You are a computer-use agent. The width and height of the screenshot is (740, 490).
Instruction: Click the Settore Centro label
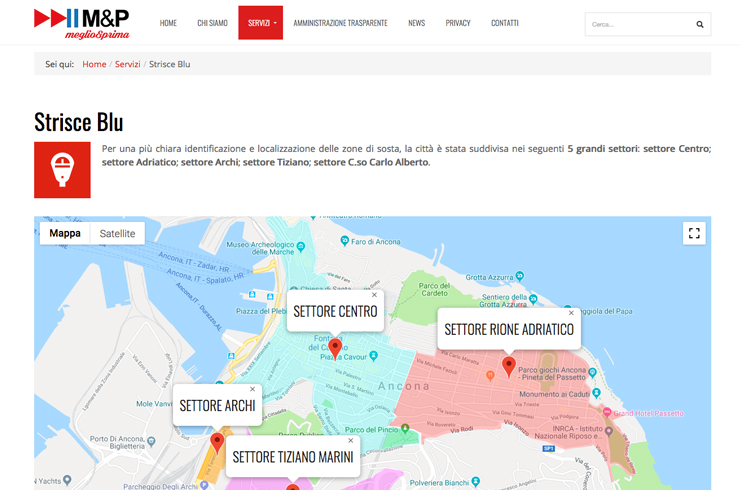coord(335,312)
